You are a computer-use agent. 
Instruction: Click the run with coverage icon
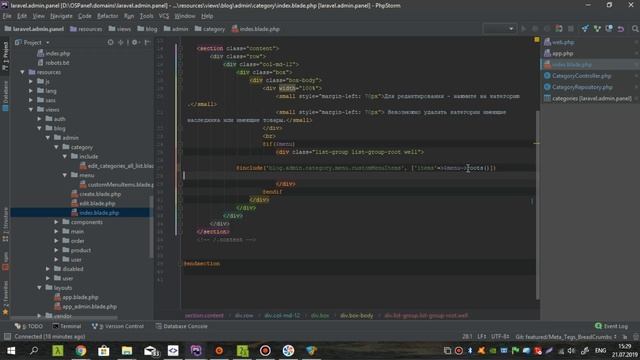(547, 29)
